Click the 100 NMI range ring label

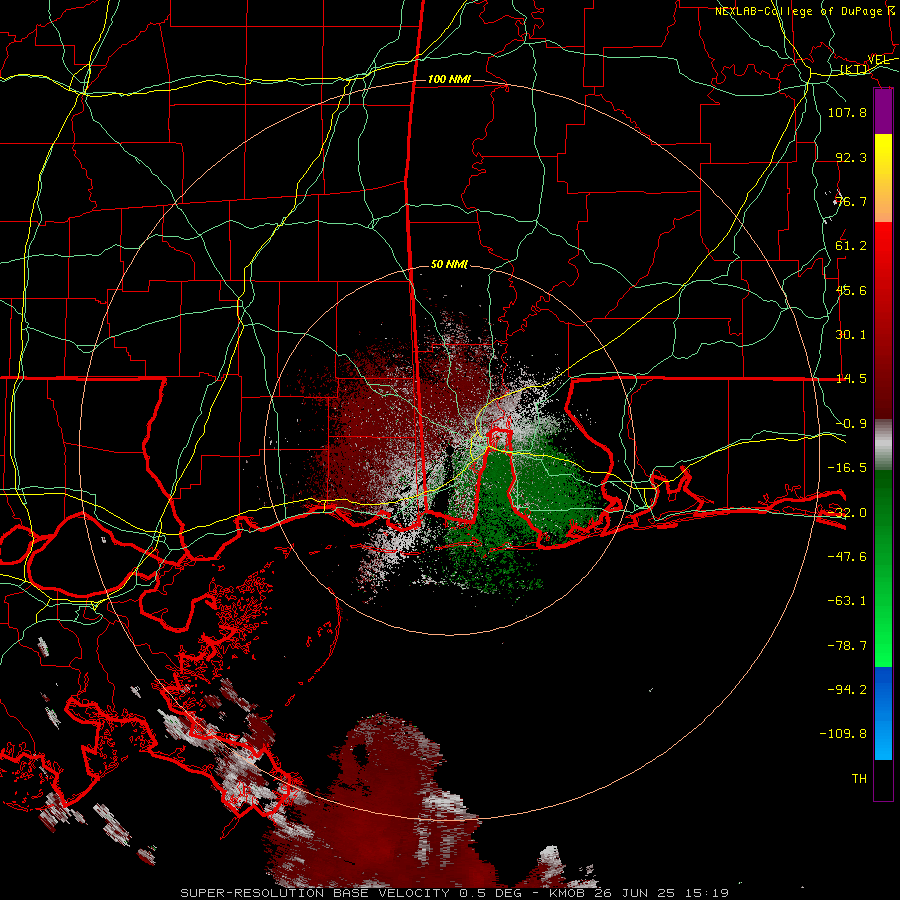(x=449, y=79)
